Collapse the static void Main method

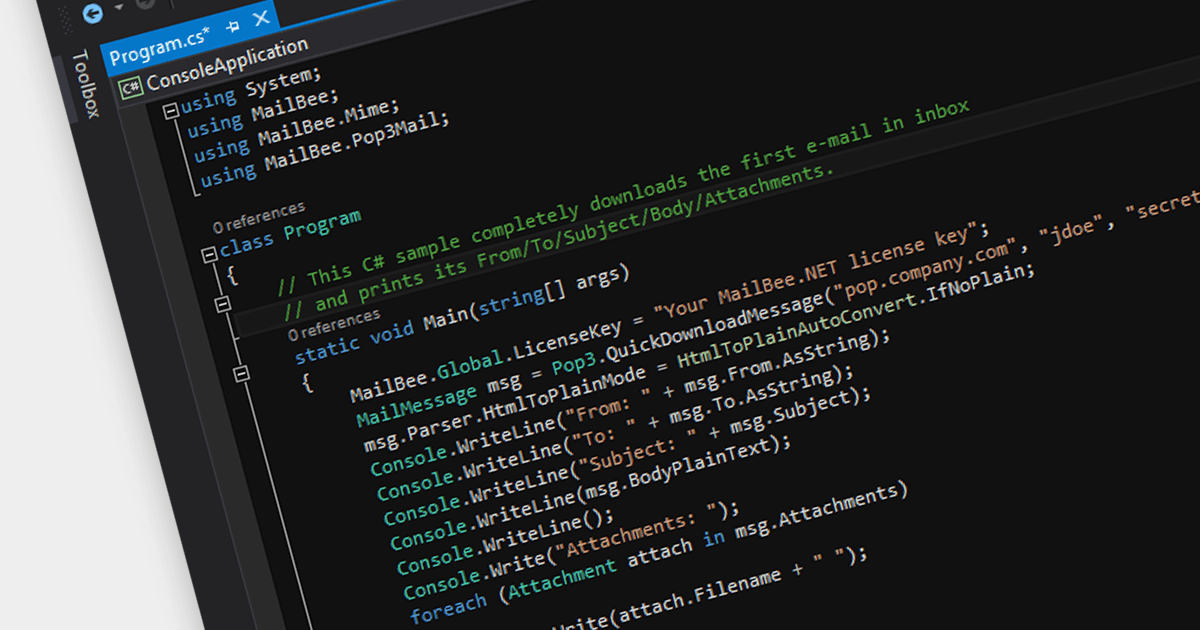tap(240, 374)
